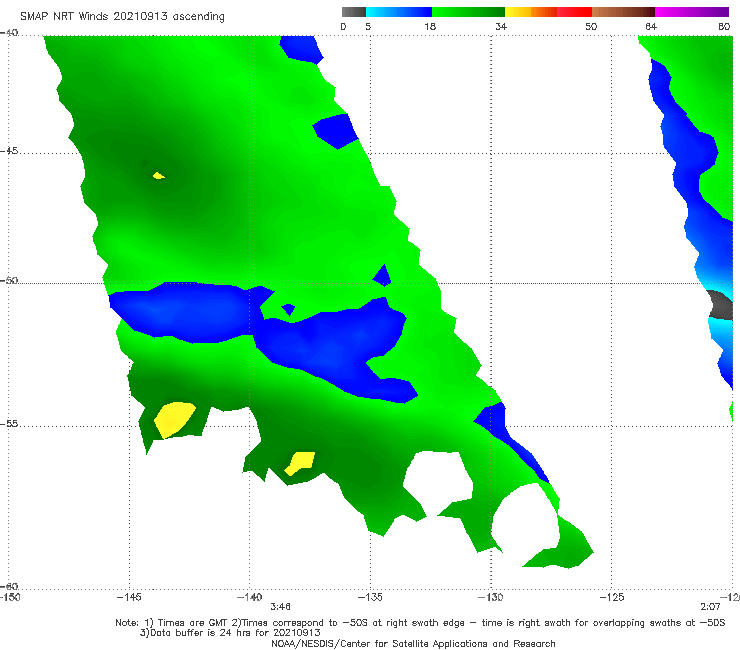Click the longitude label "-125"
Screen dimensions: 740x650
(612, 597)
